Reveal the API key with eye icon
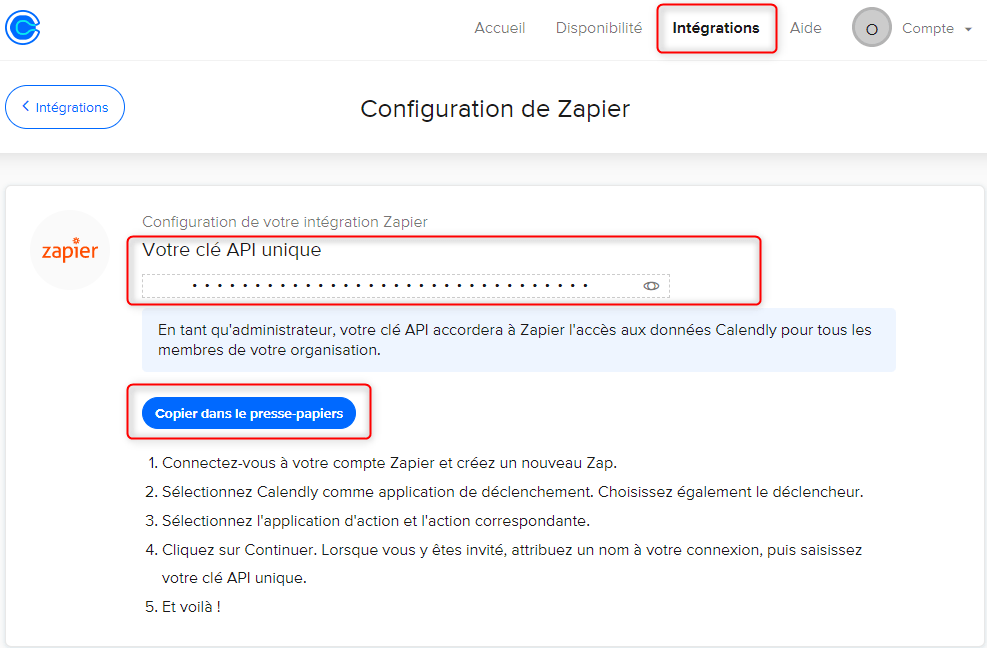 (651, 286)
